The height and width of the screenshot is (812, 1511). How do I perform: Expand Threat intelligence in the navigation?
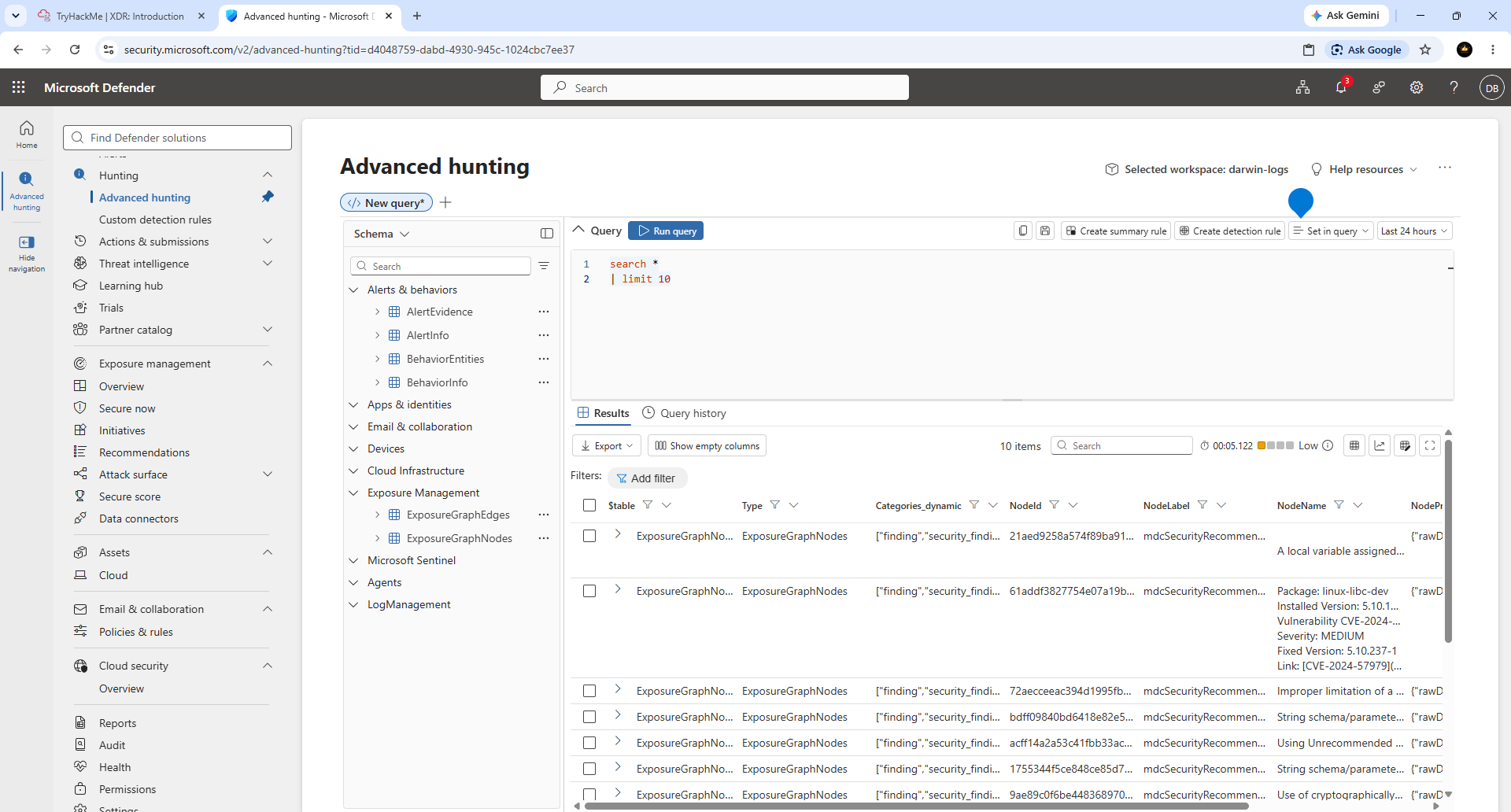(x=268, y=264)
